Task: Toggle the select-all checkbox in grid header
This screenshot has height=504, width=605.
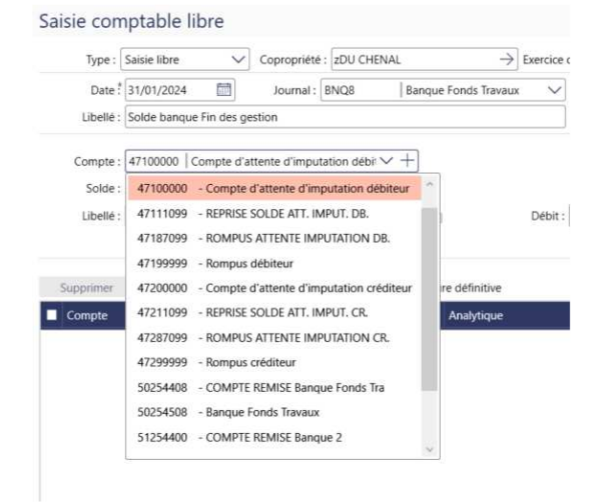Action: 52,316
